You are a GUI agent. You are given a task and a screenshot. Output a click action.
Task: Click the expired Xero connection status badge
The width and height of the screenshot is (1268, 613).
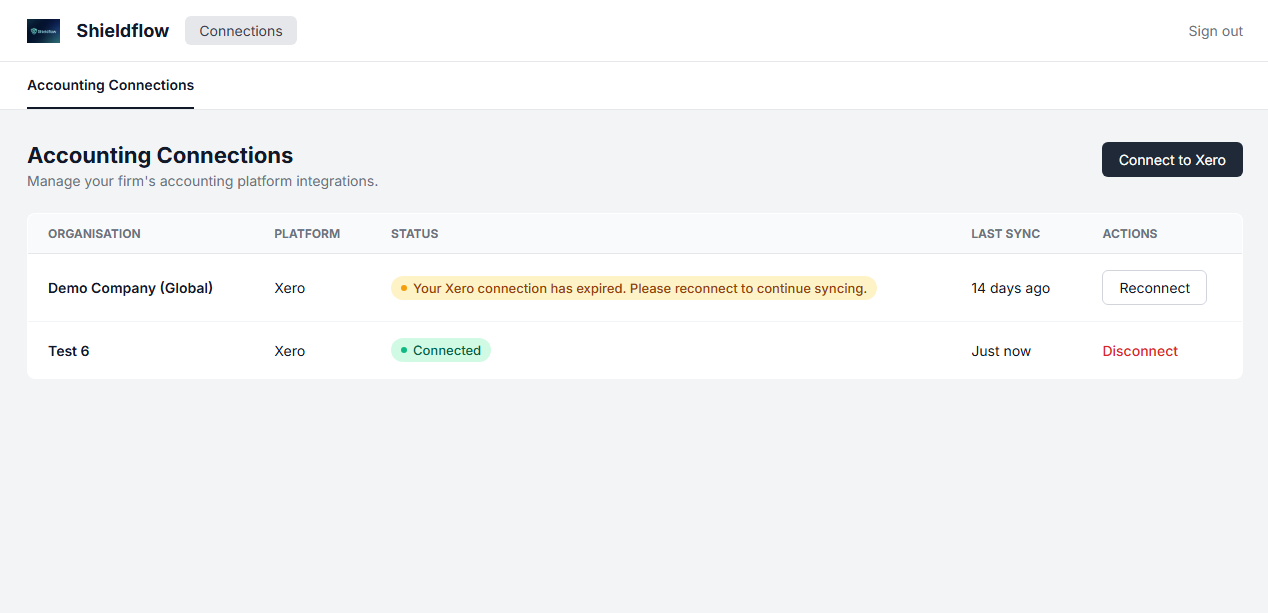(x=634, y=288)
